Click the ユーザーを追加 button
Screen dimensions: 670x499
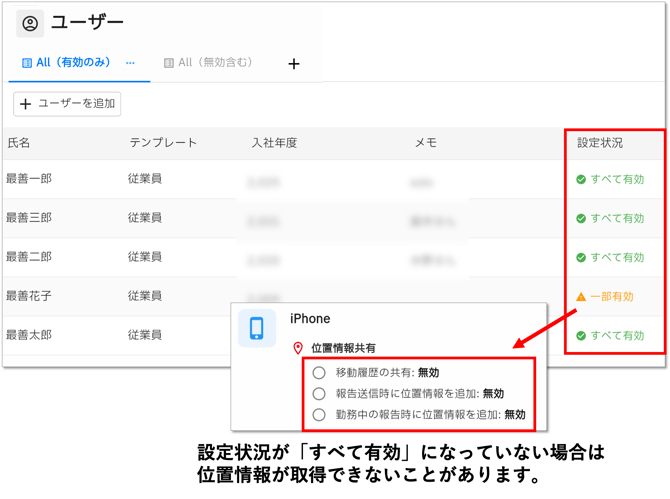(x=67, y=103)
